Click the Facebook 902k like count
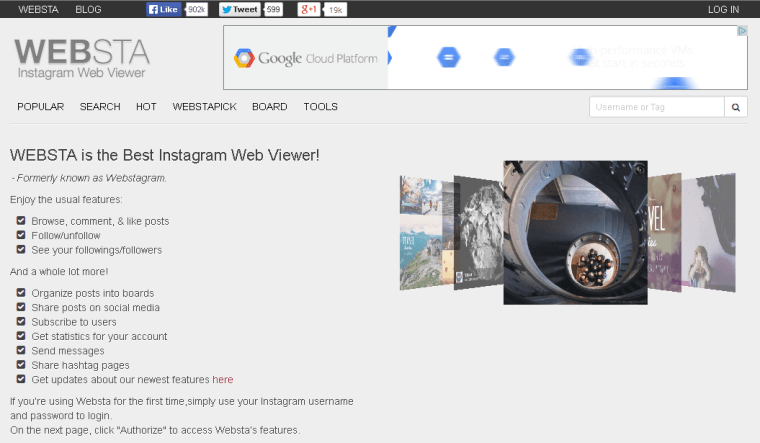Image resolution: width=760 pixels, height=443 pixels. pyautogui.click(x=196, y=10)
